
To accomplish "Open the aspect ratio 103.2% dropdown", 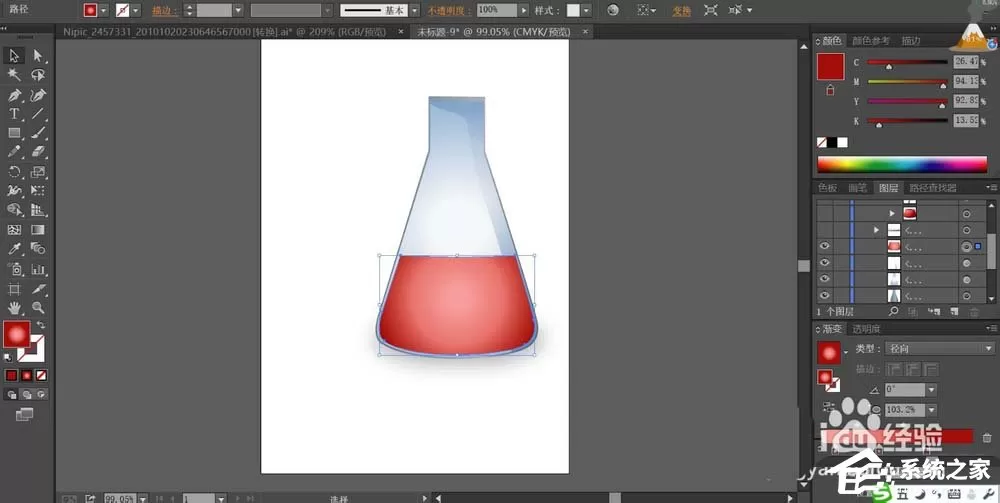I will pos(931,410).
